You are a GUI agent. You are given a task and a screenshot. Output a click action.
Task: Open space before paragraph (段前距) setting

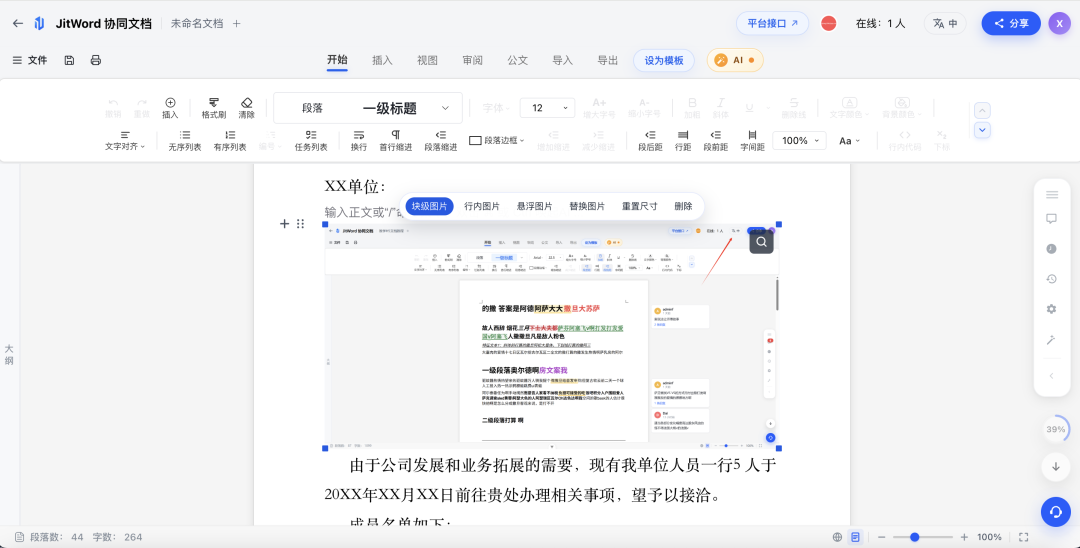(x=716, y=140)
